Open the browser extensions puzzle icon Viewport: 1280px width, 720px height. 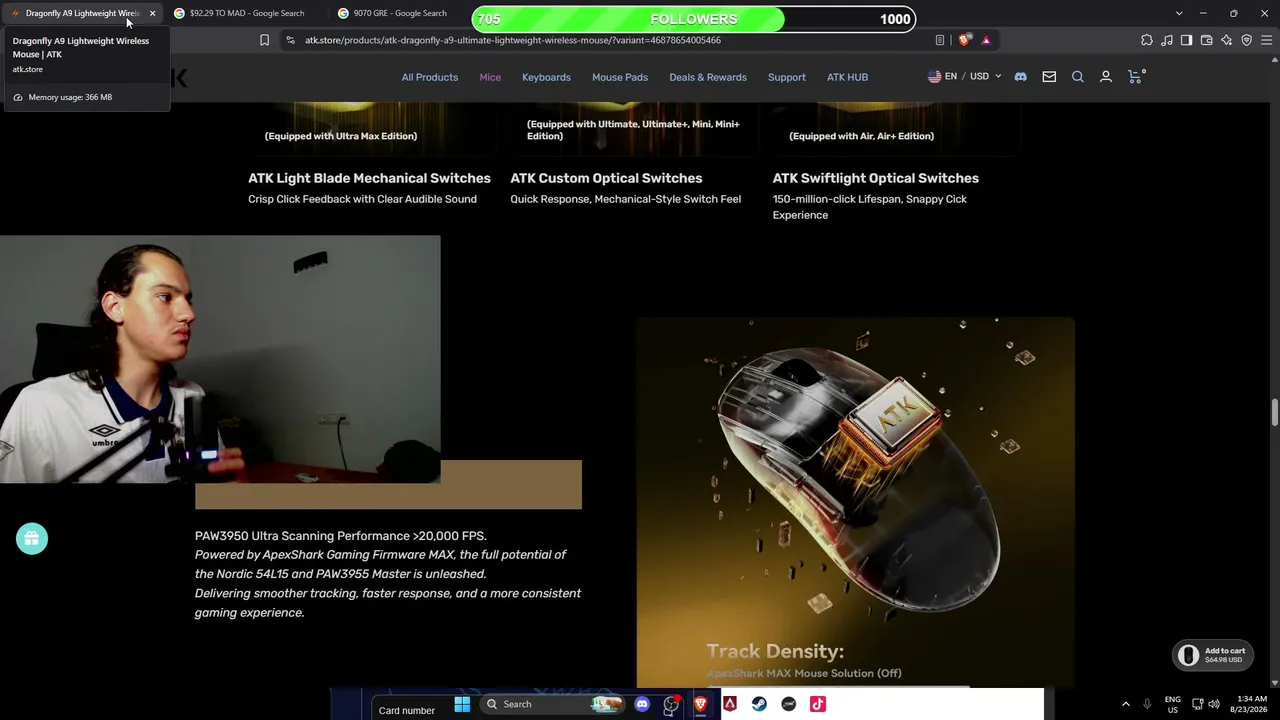coord(1146,40)
